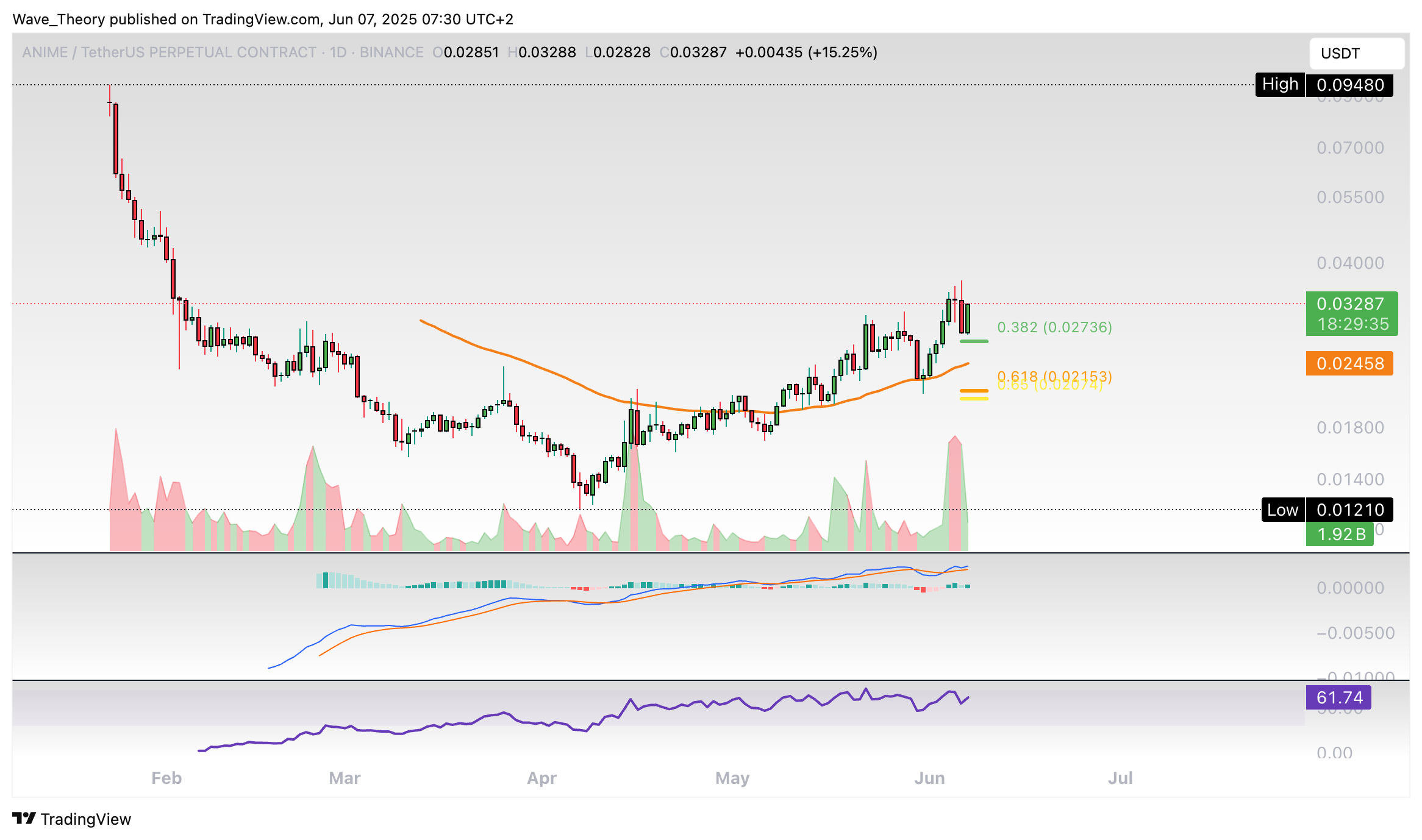Click the 0.382 (0.02736) Fibonacci label
The image size is (1422, 840).
1054,327
